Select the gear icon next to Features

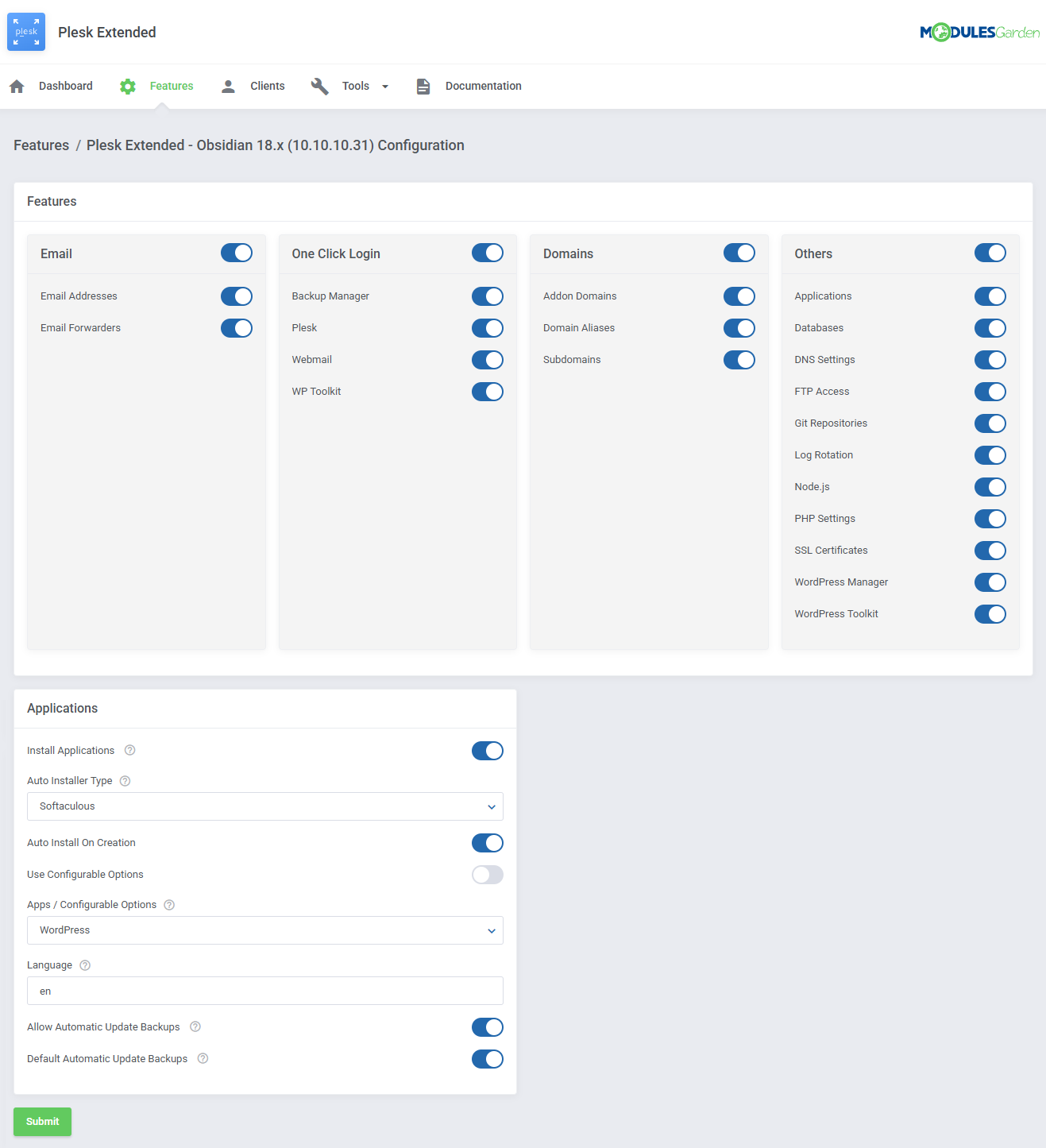(127, 86)
